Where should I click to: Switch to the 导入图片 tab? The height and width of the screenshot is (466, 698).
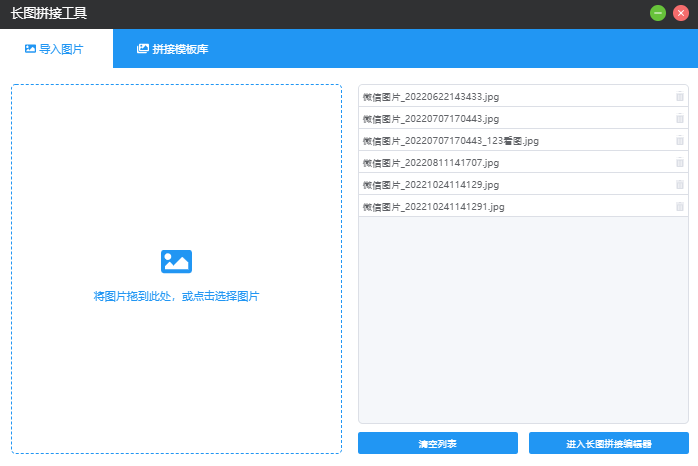pos(56,48)
